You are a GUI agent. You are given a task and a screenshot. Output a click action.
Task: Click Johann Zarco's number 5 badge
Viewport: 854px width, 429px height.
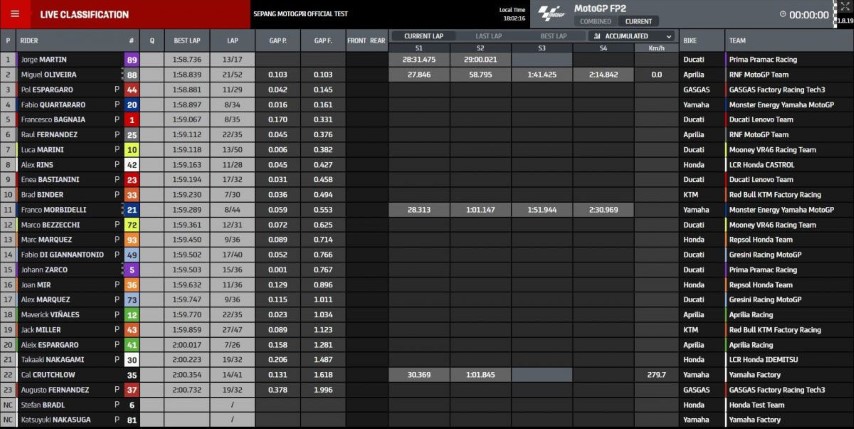(x=131, y=269)
